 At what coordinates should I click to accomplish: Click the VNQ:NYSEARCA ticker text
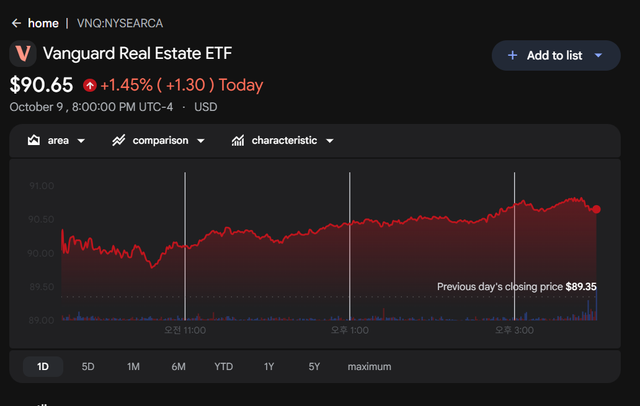click(120, 23)
